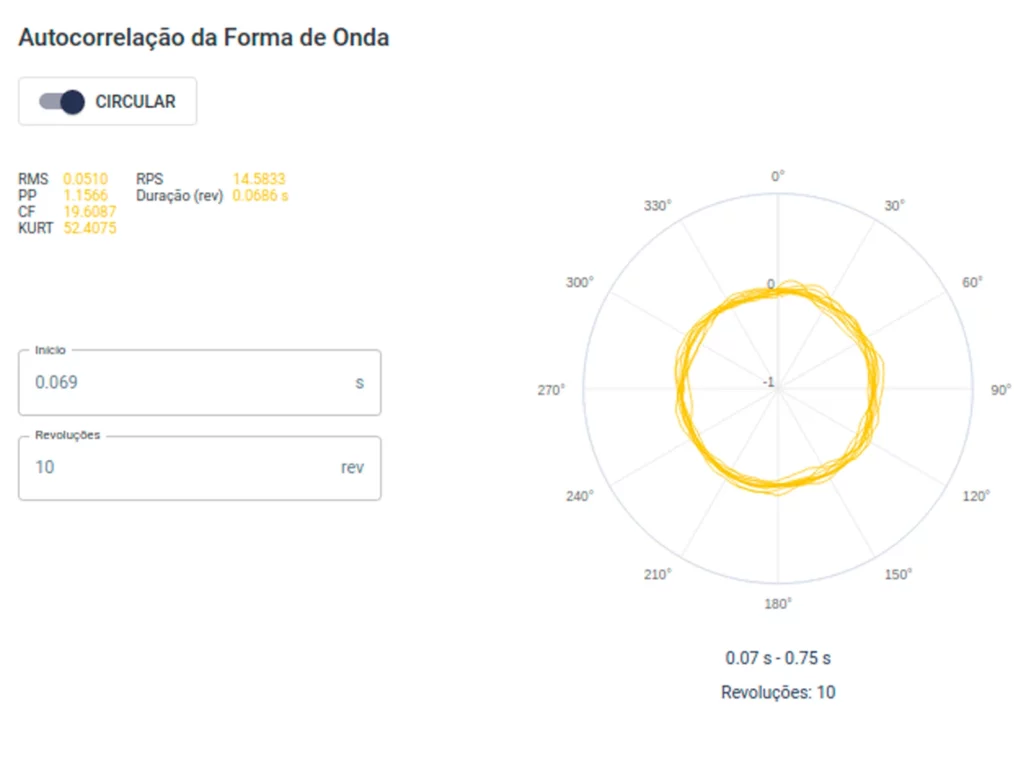Image resolution: width=1024 pixels, height=760 pixels.
Task: Click the 90° angular axis label
Action: 1000,390
